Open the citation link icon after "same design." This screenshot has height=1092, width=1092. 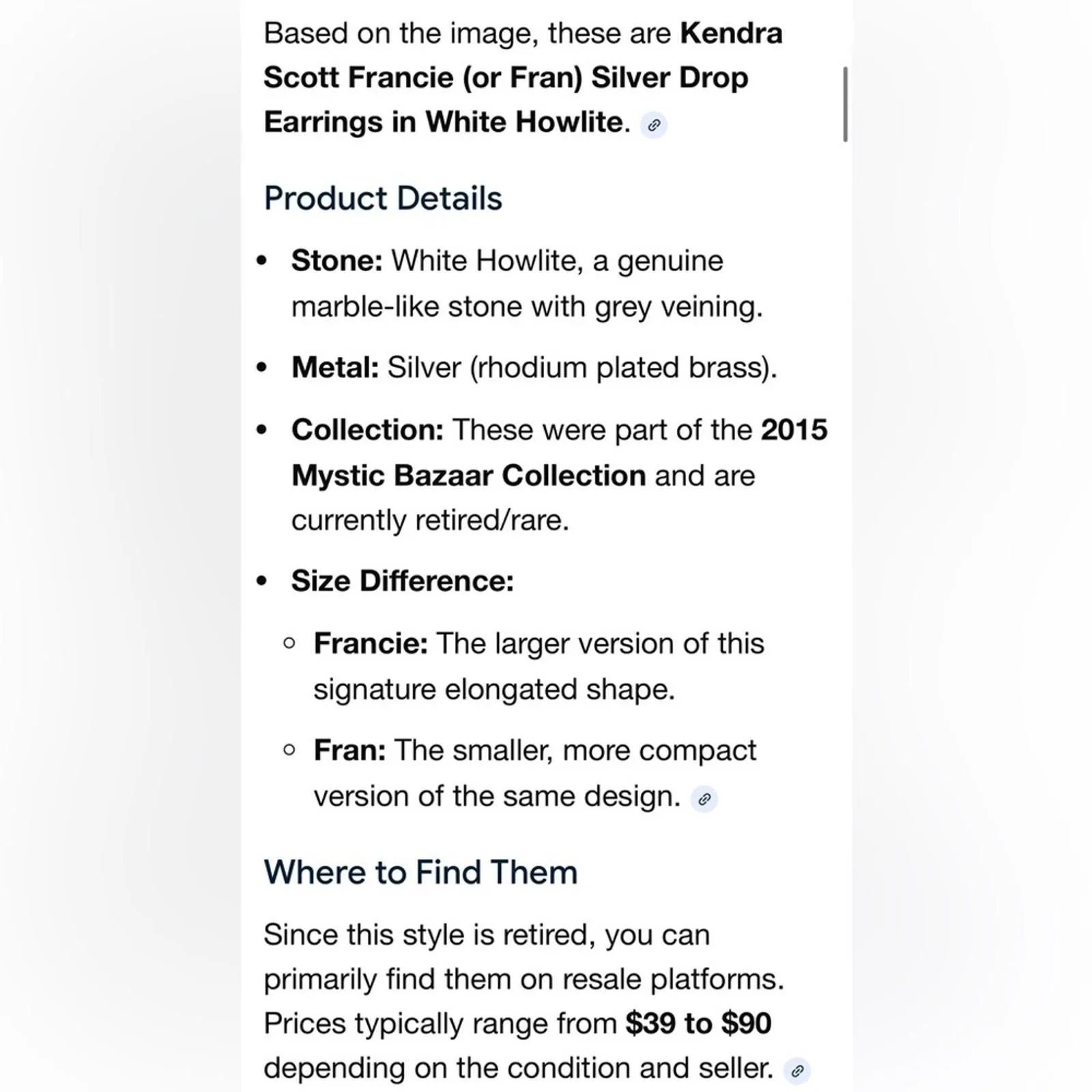pyautogui.click(x=704, y=799)
